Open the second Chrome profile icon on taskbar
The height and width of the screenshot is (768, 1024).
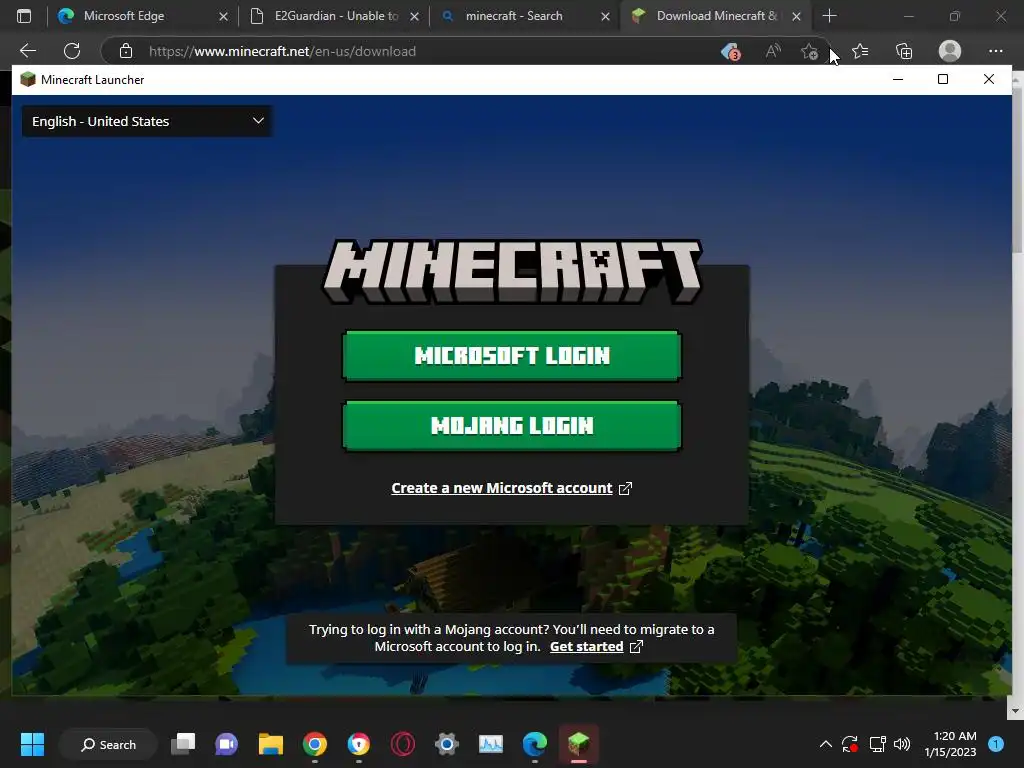tap(359, 744)
